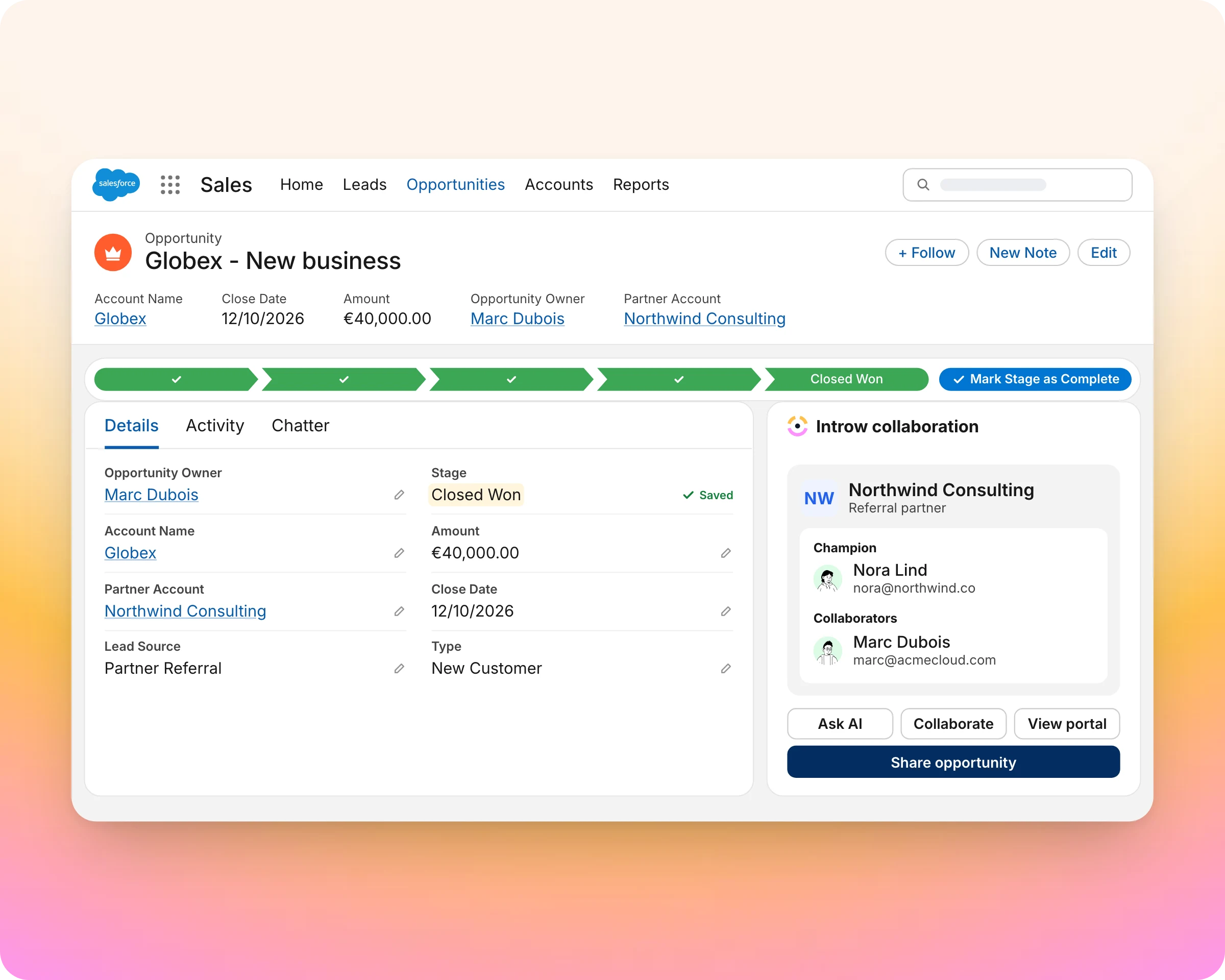Viewport: 1225px width, 980px height.
Task: Open Reports in the navigation bar
Action: point(641,185)
